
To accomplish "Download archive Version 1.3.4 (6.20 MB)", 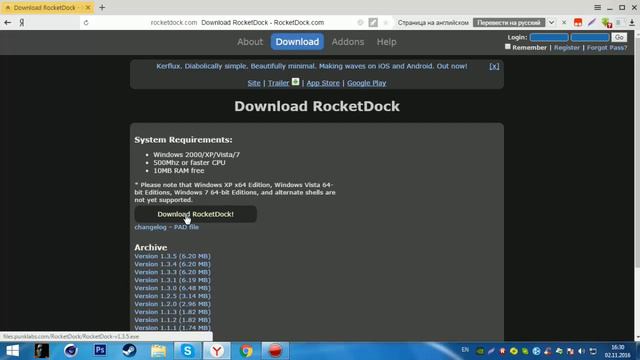I will click(x=172, y=264).
